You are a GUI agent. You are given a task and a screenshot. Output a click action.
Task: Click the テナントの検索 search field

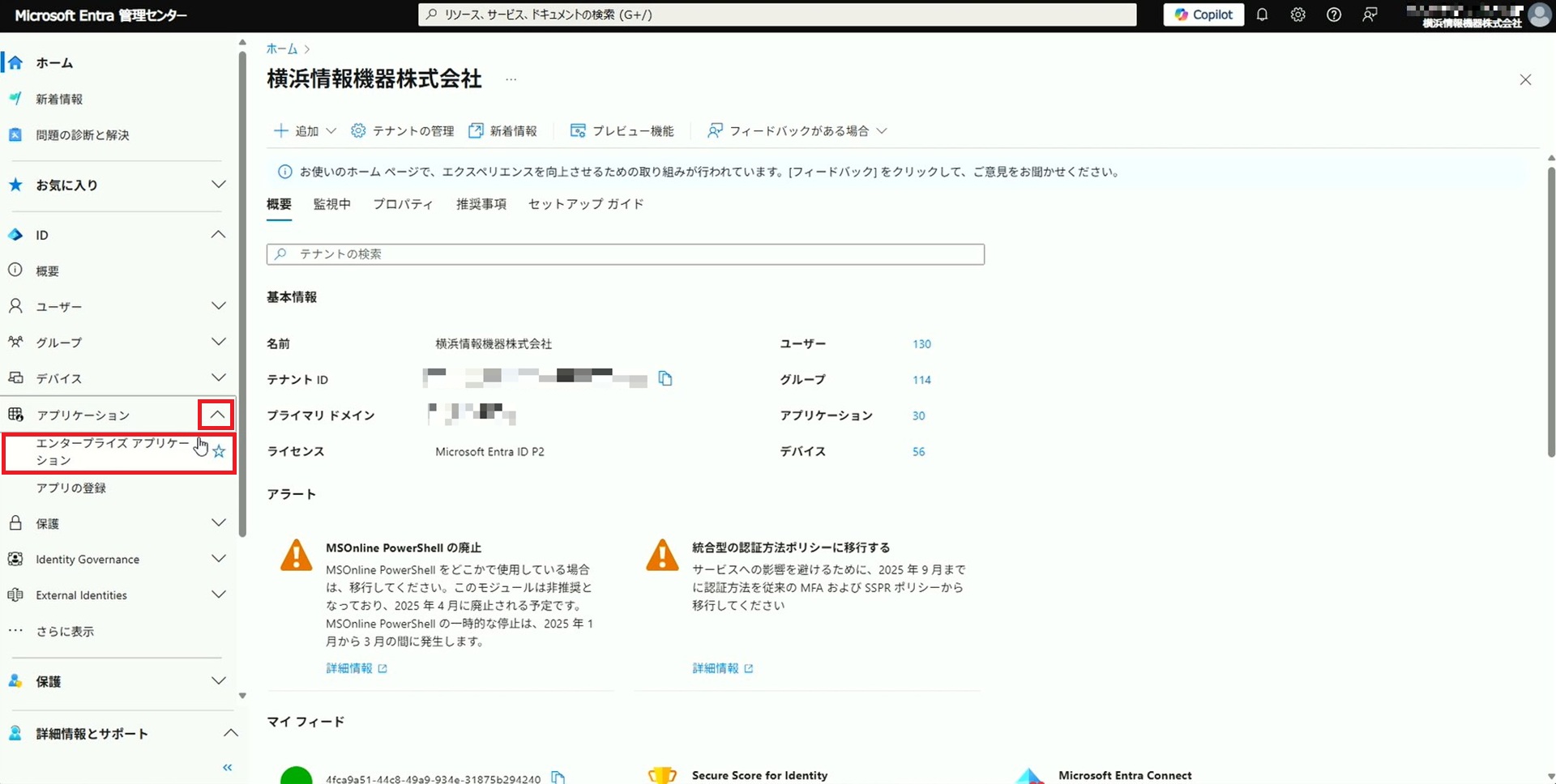pyautogui.click(x=626, y=254)
